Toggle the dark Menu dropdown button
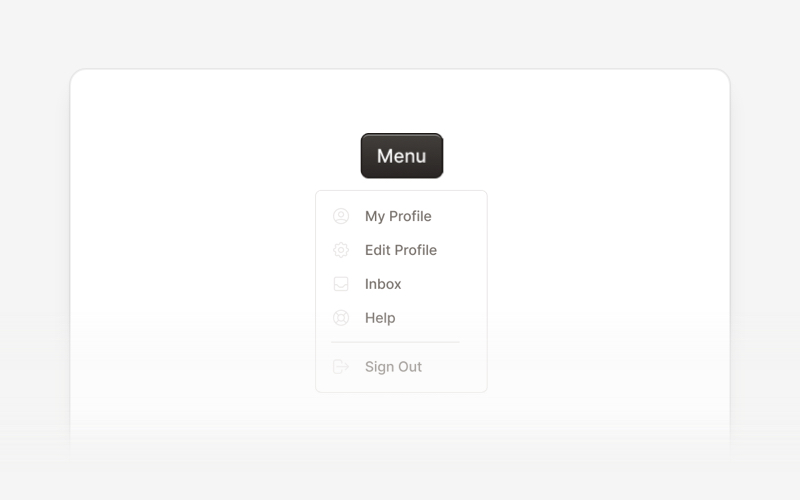This screenshot has width=800, height=500. tap(402, 156)
